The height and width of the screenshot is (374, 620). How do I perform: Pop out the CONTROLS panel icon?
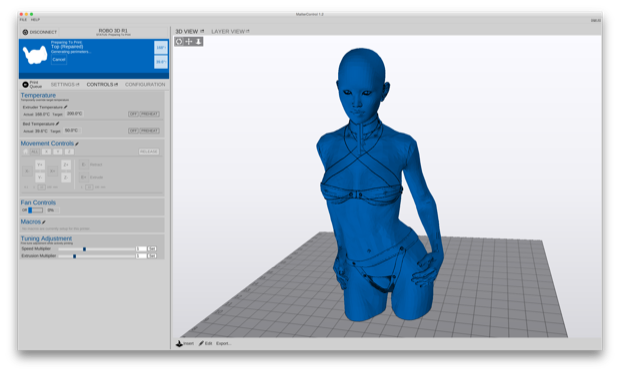click(116, 85)
